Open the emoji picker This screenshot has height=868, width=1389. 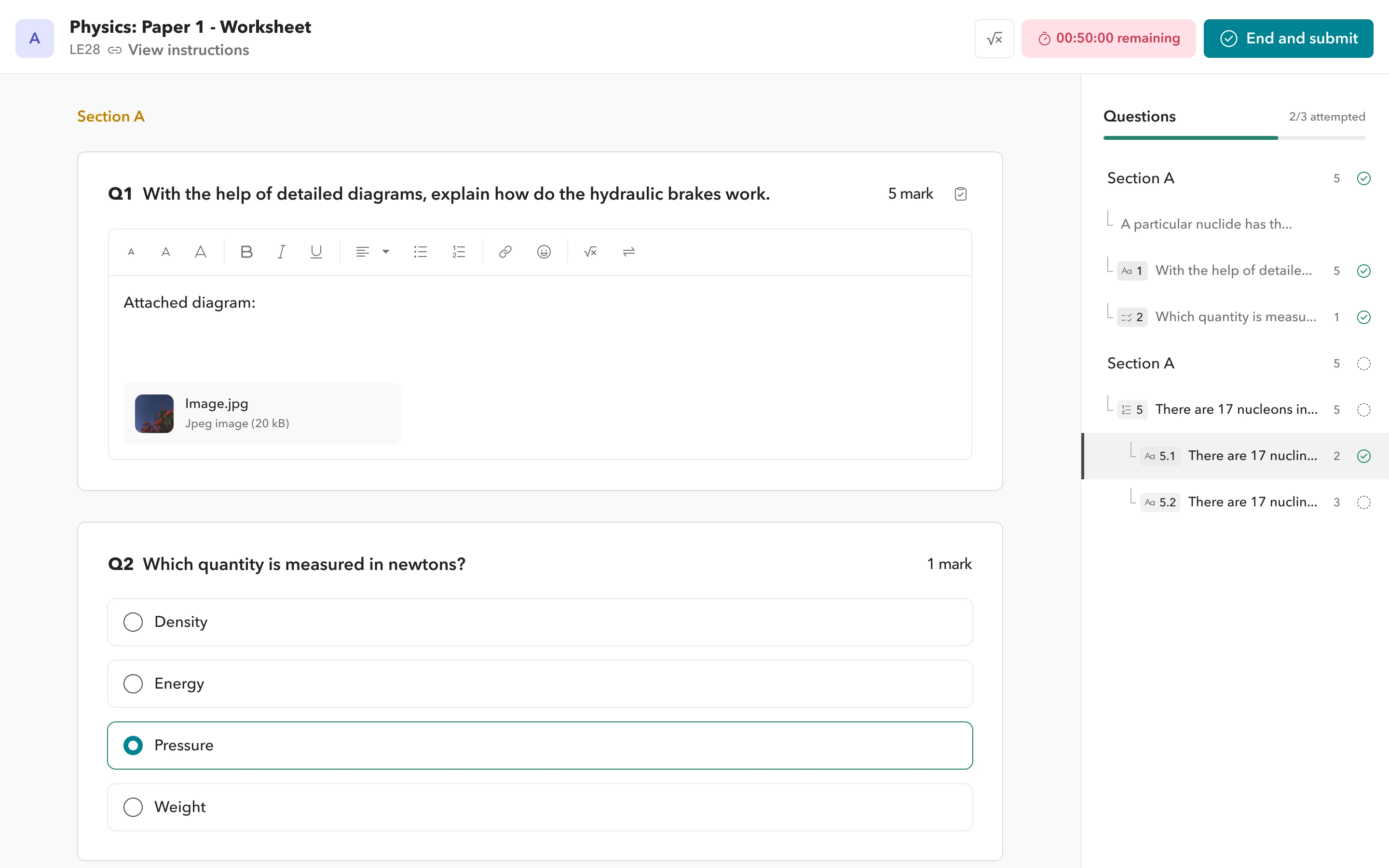pos(544,251)
